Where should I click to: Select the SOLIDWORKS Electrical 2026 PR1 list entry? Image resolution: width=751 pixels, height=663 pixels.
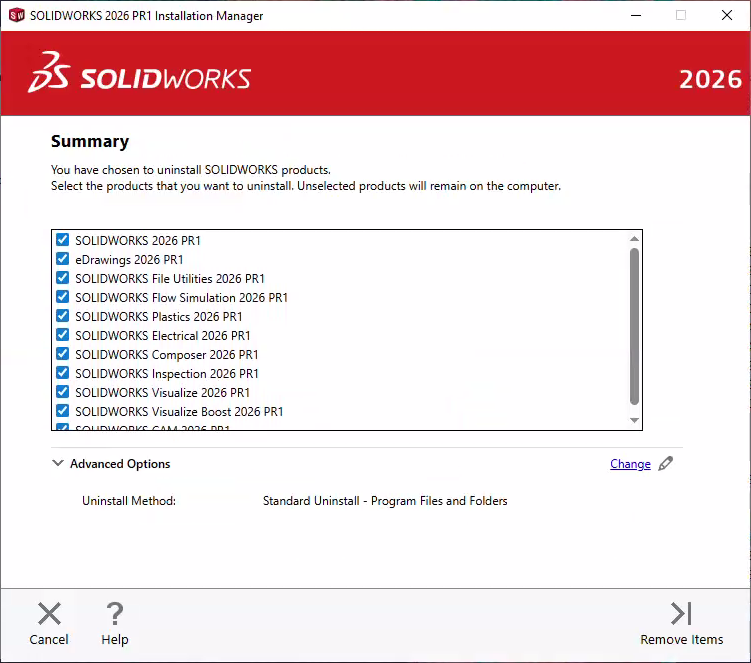tap(162, 336)
